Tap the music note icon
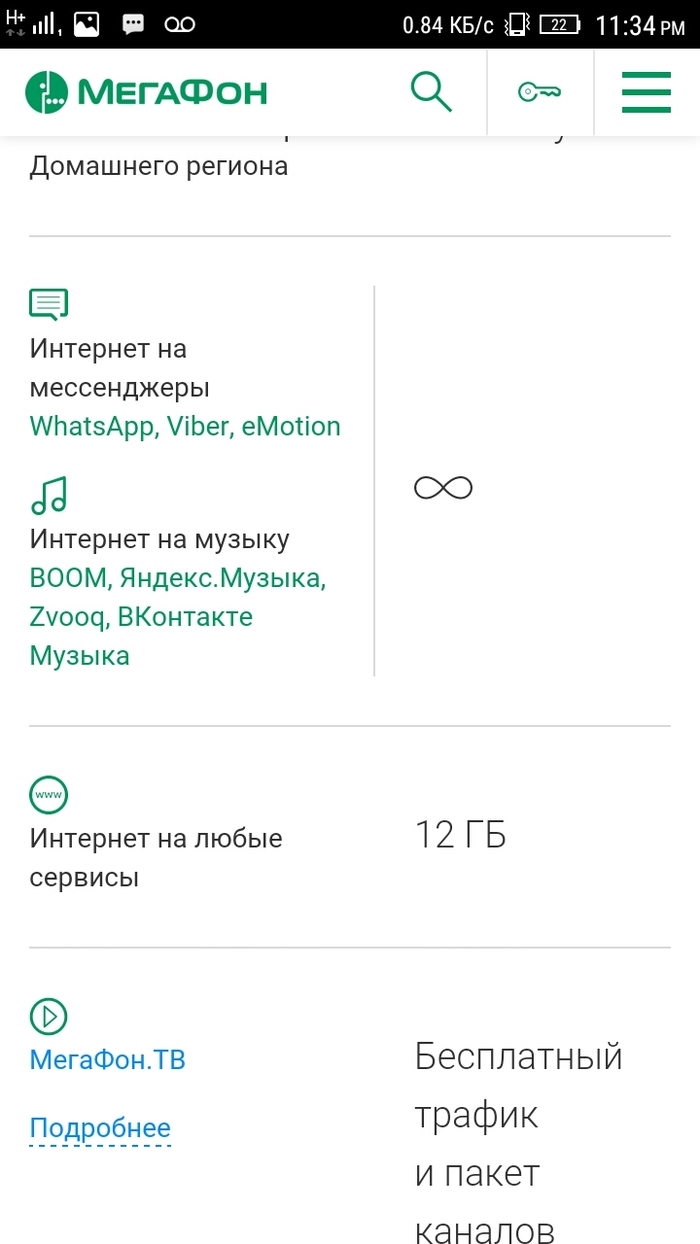This screenshot has height=1244, width=700. (49, 494)
